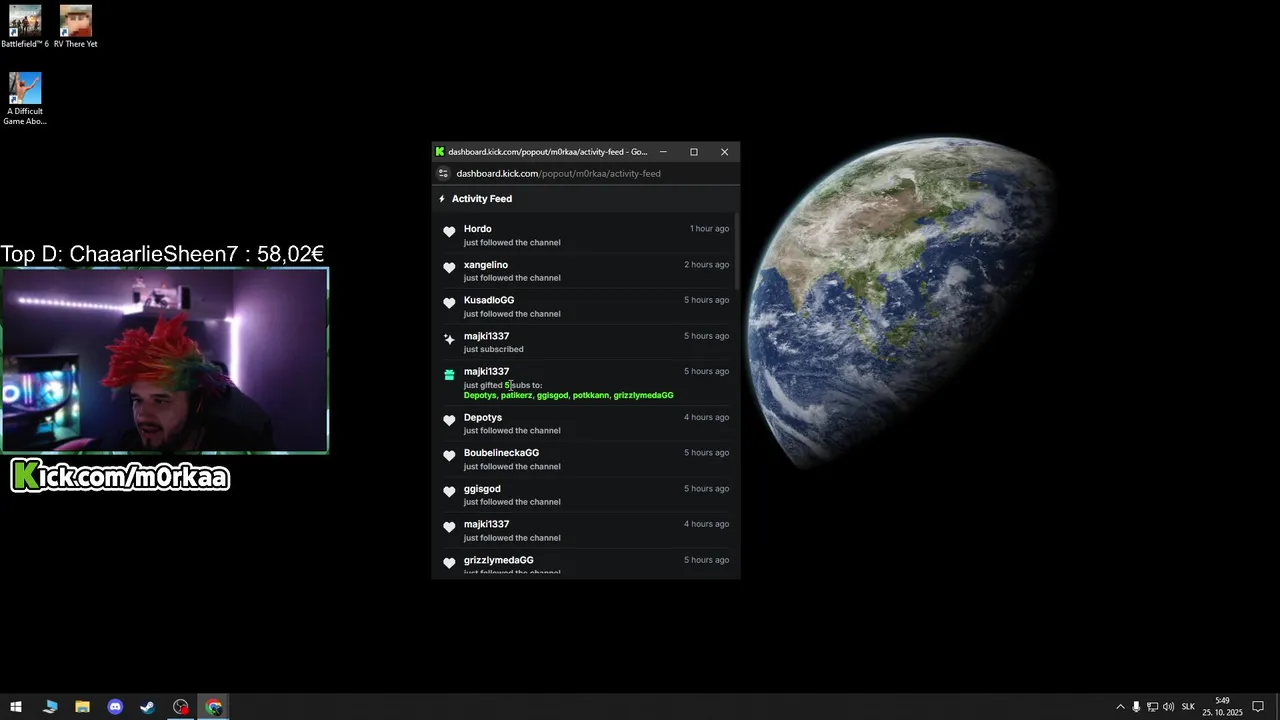Click the webcam overlay thumbnail
This screenshot has width=1280, height=720.
point(165,360)
